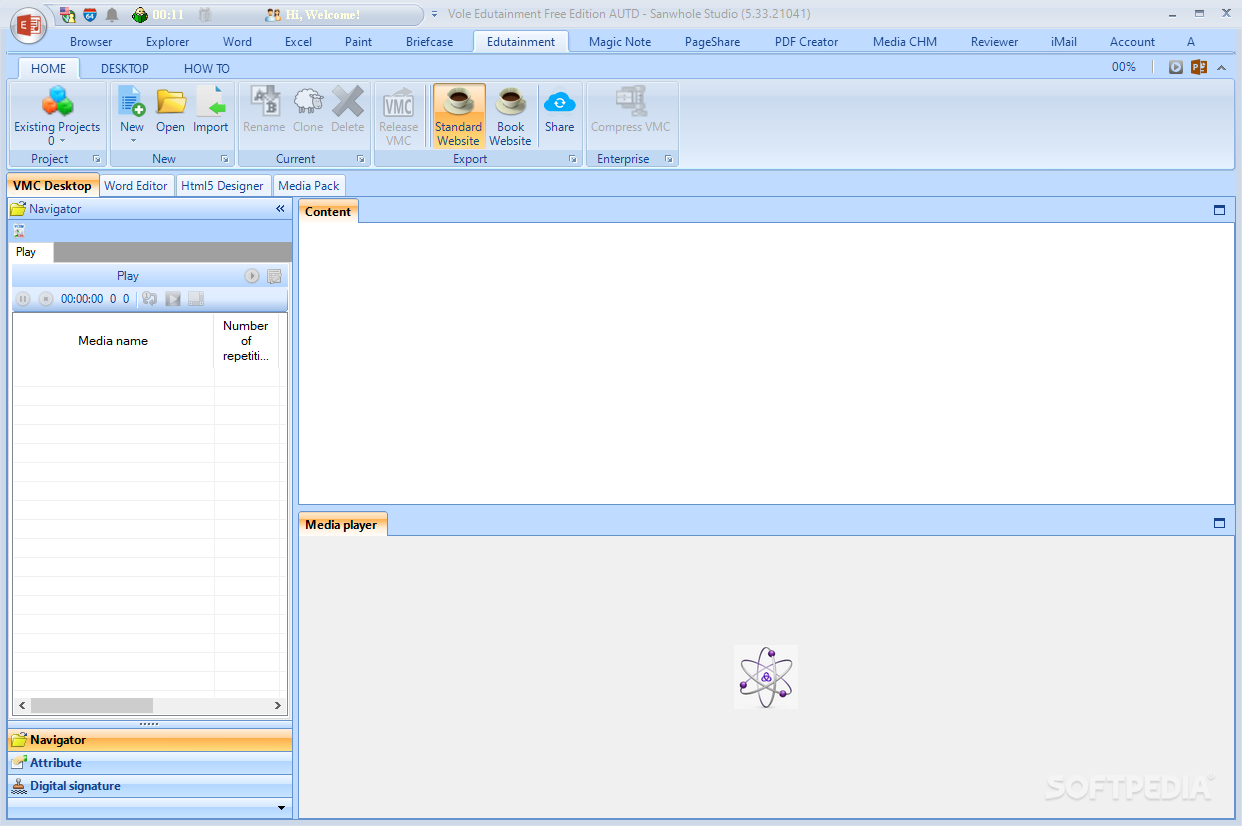Click the notification bell icon
1242x826 pixels.
[112, 15]
